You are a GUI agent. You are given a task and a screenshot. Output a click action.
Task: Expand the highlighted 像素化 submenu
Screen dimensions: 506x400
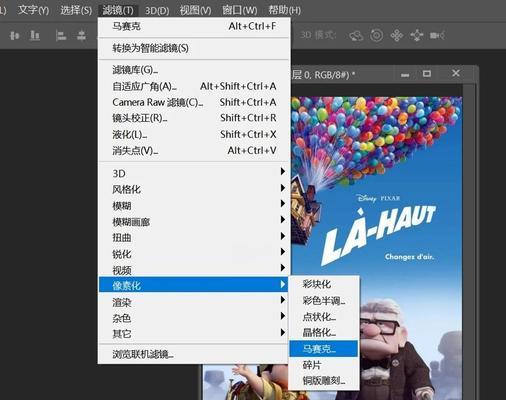point(193,285)
